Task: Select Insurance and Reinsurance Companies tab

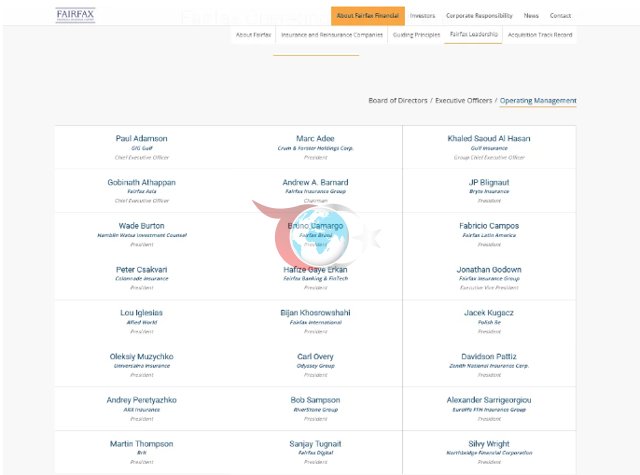Action: [x=332, y=35]
